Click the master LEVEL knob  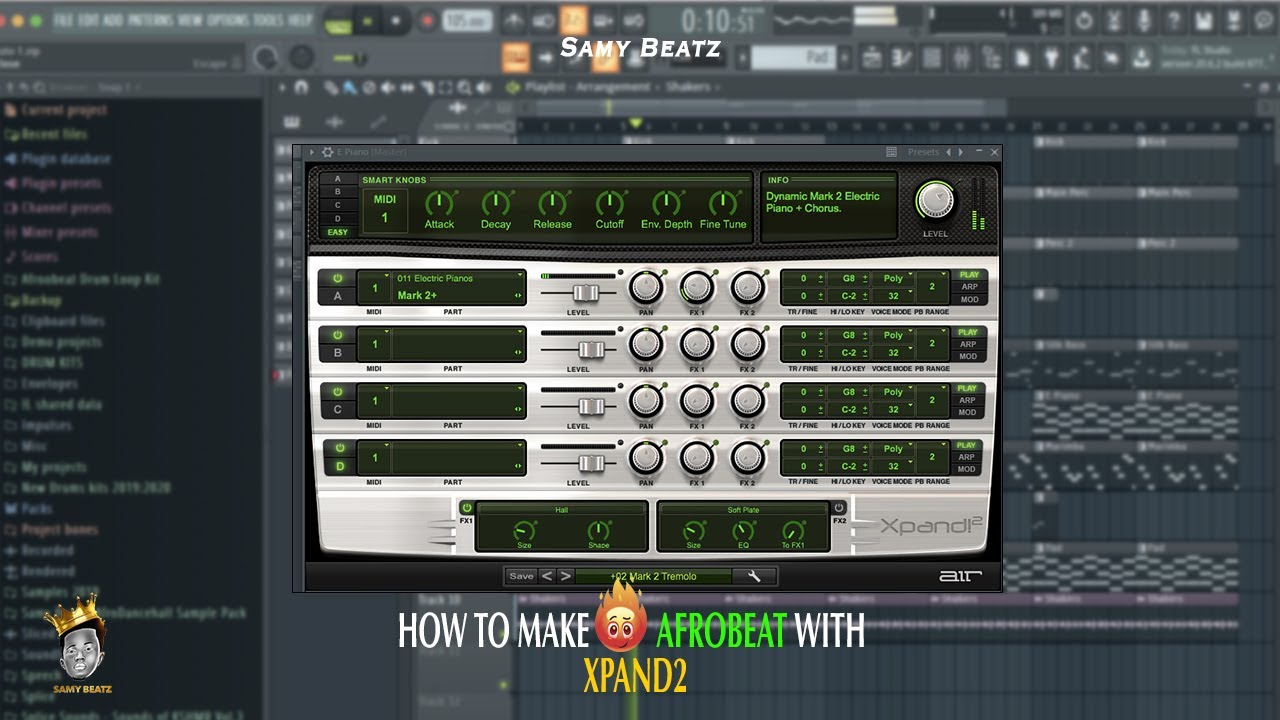935,201
